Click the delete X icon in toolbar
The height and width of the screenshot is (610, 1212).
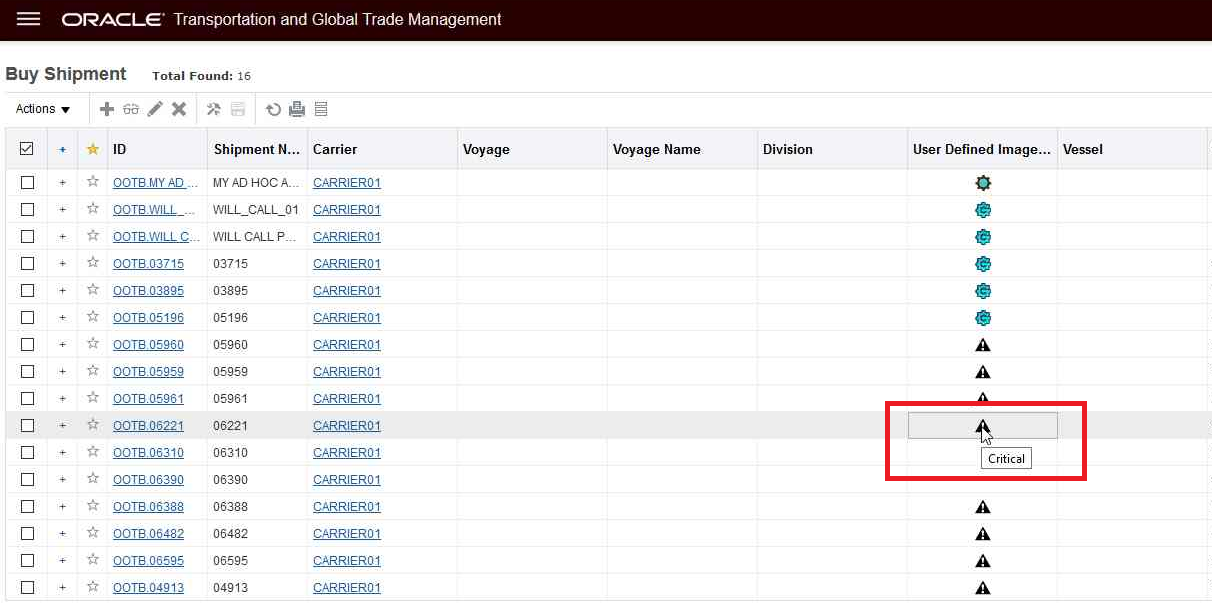click(x=179, y=109)
